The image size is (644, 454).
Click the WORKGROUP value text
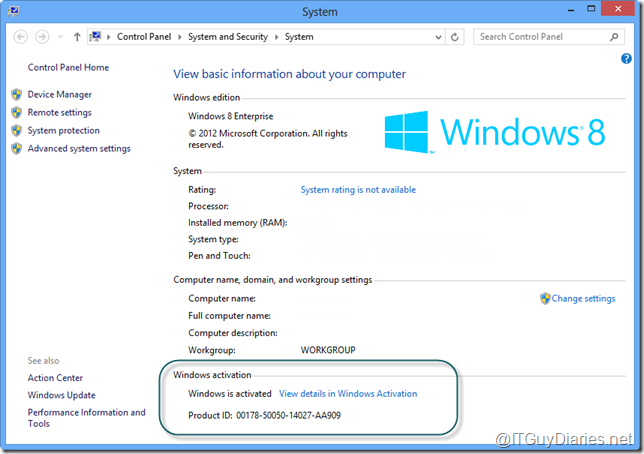coord(328,350)
